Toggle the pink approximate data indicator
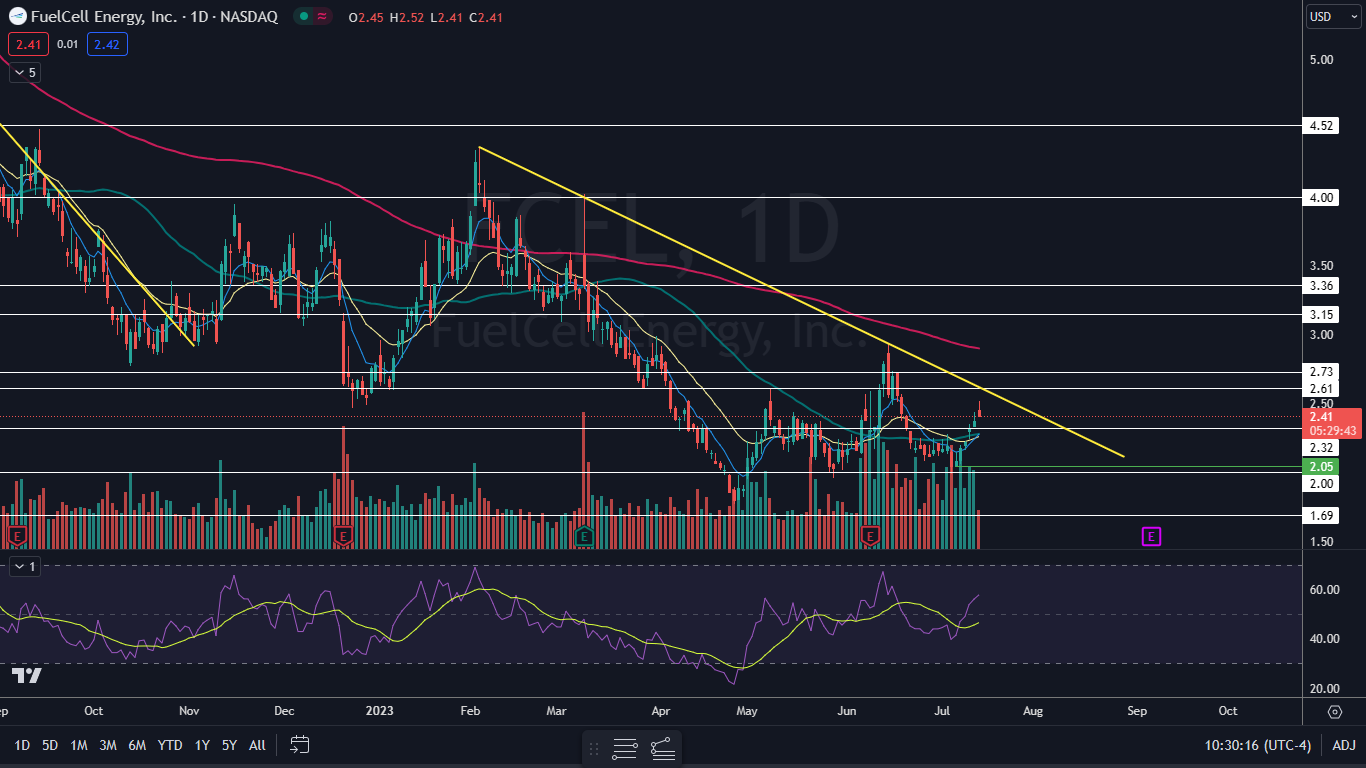 323,17
